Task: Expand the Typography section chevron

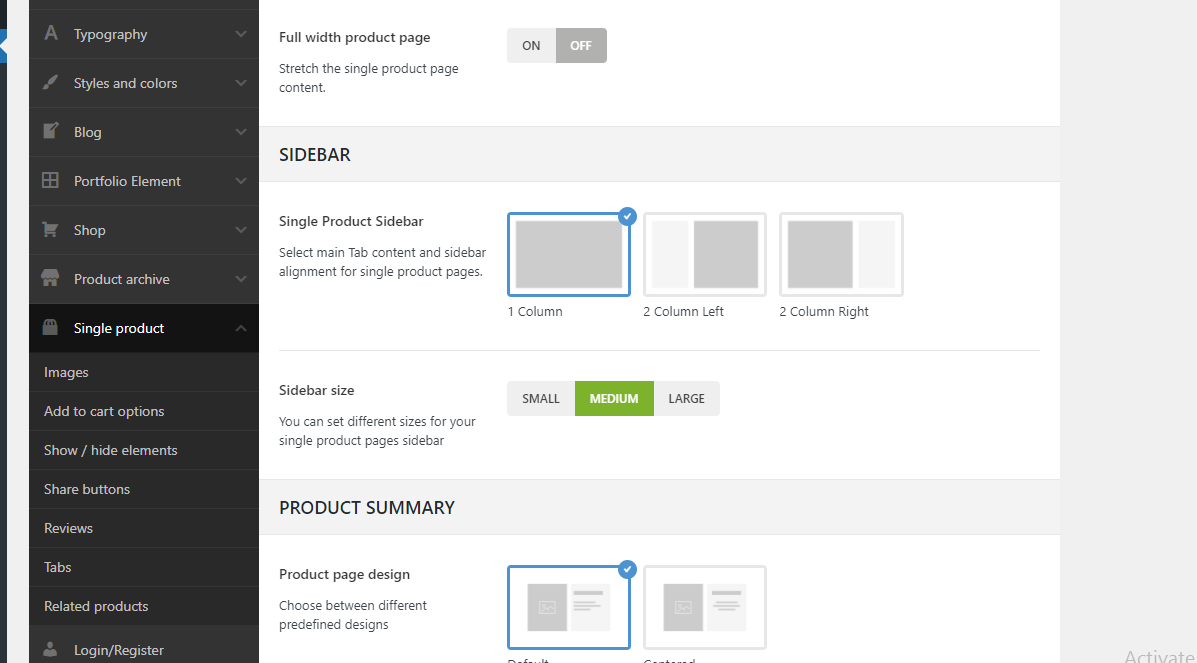Action: pos(241,34)
